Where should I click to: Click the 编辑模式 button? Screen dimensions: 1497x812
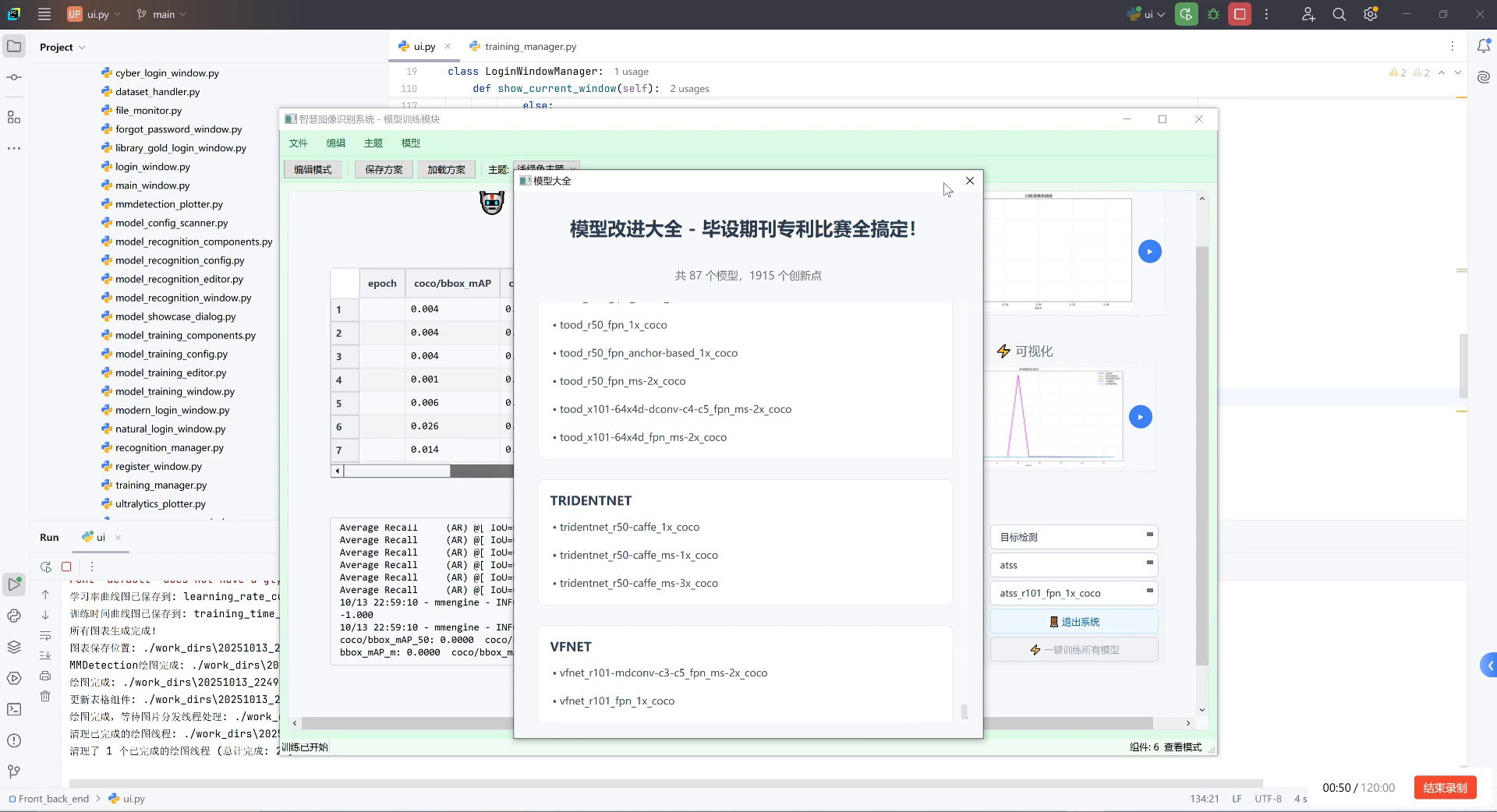(x=313, y=169)
